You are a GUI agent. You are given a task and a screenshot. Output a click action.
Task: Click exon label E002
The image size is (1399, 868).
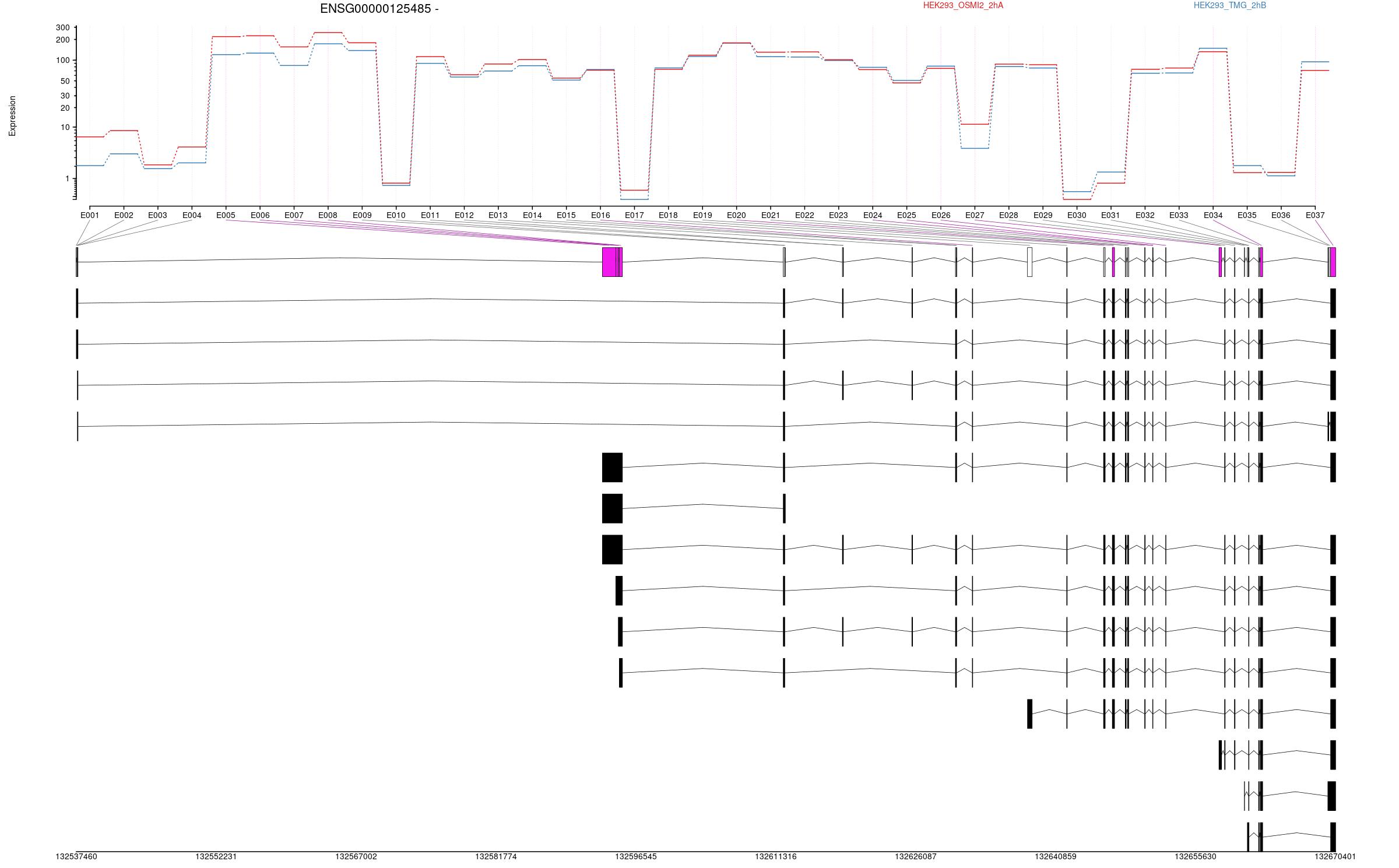pos(124,215)
